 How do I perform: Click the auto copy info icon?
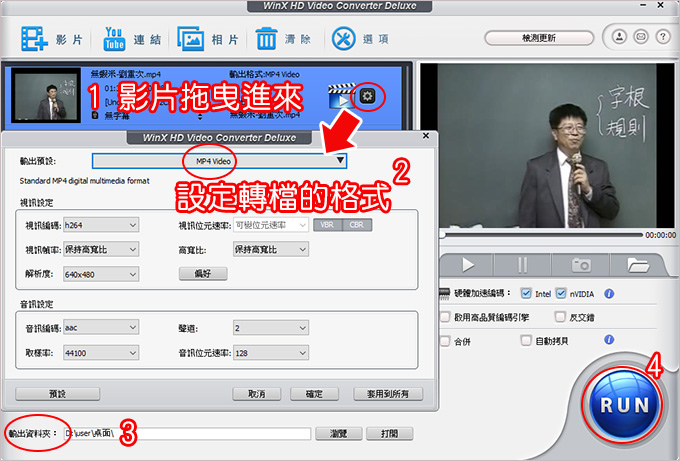tap(609, 339)
